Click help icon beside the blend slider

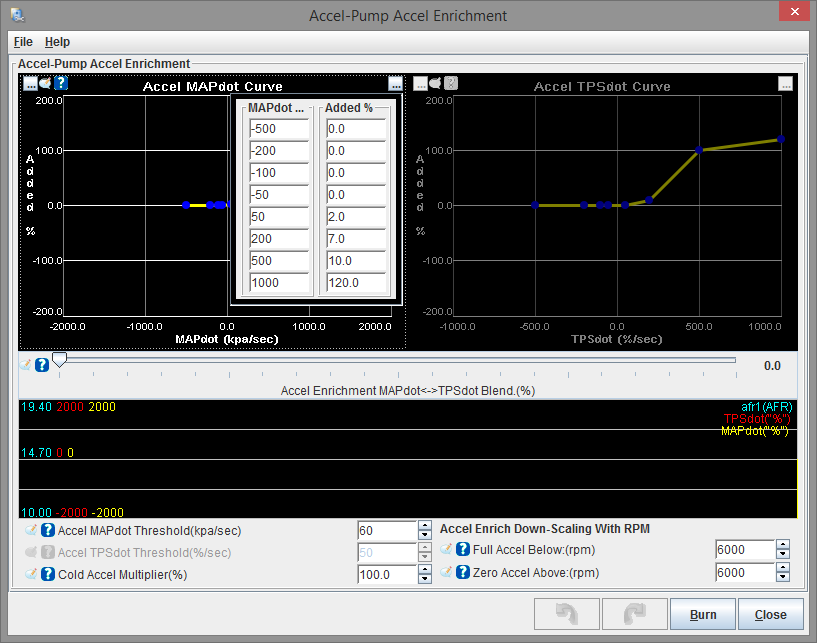[42, 365]
